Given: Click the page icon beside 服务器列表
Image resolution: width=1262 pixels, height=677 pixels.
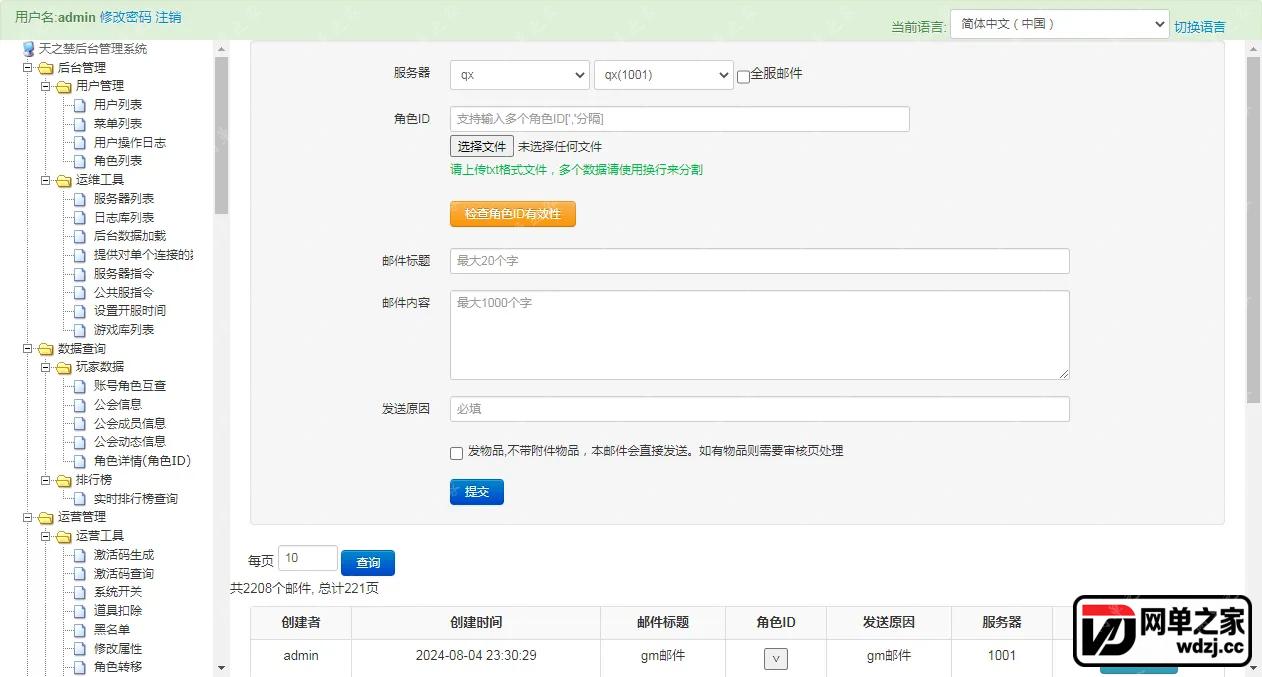Looking at the screenshot, I should (x=81, y=199).
